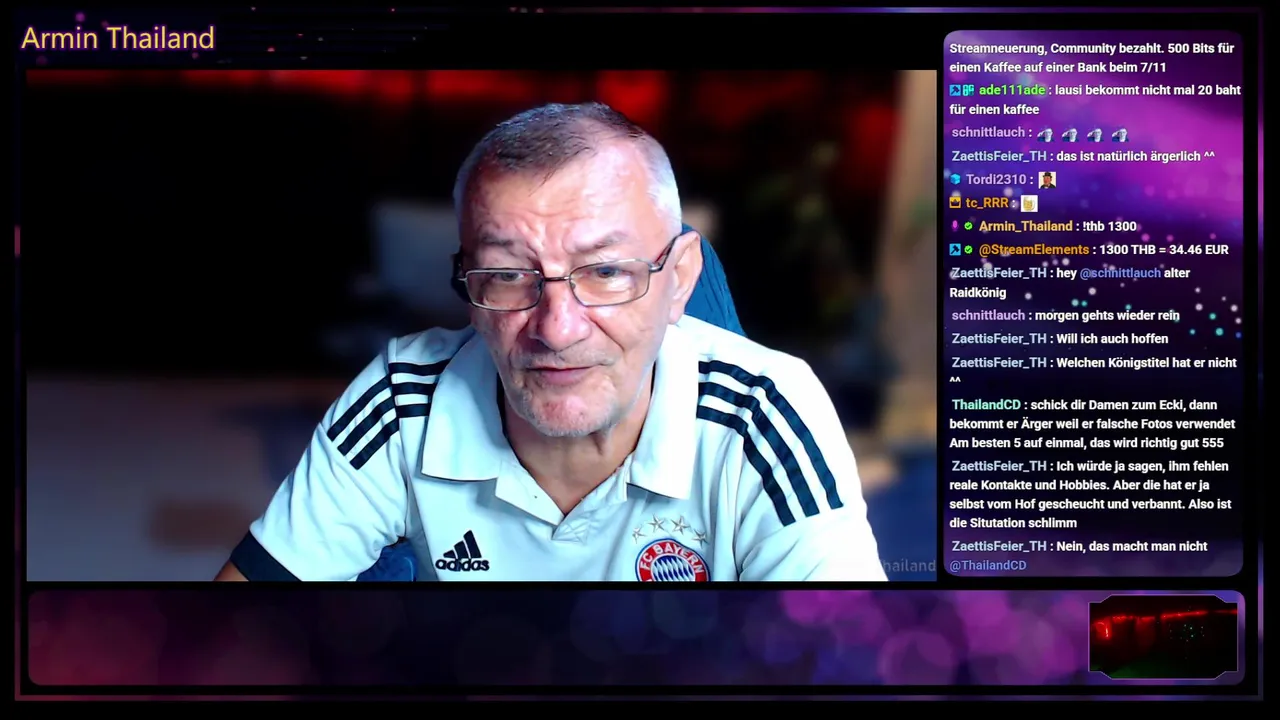
Task: Open ade111ade's chat username
Action: (1010, 90)
